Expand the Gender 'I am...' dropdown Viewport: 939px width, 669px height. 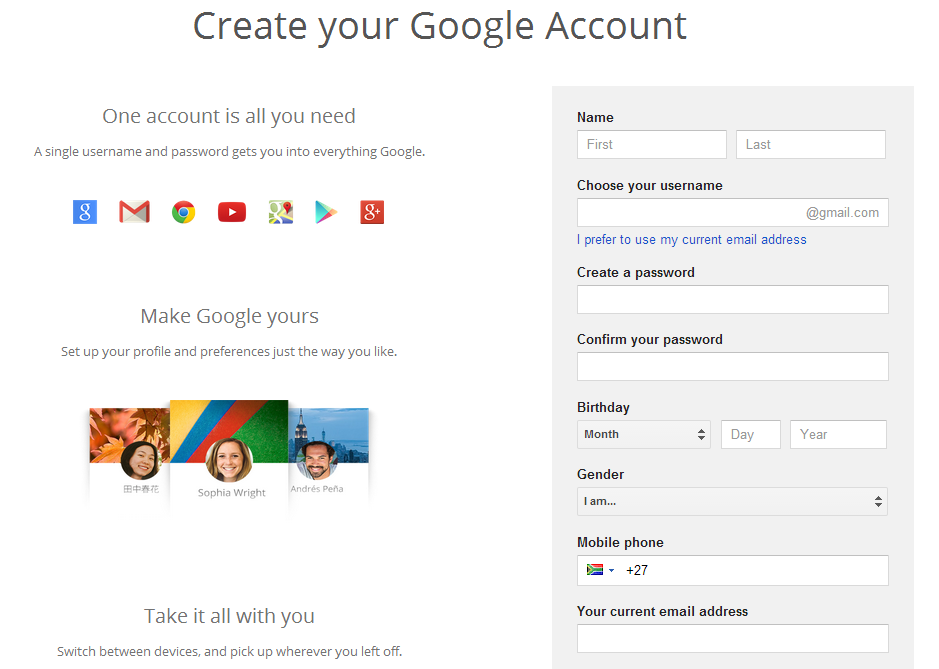tap(732, 501)
